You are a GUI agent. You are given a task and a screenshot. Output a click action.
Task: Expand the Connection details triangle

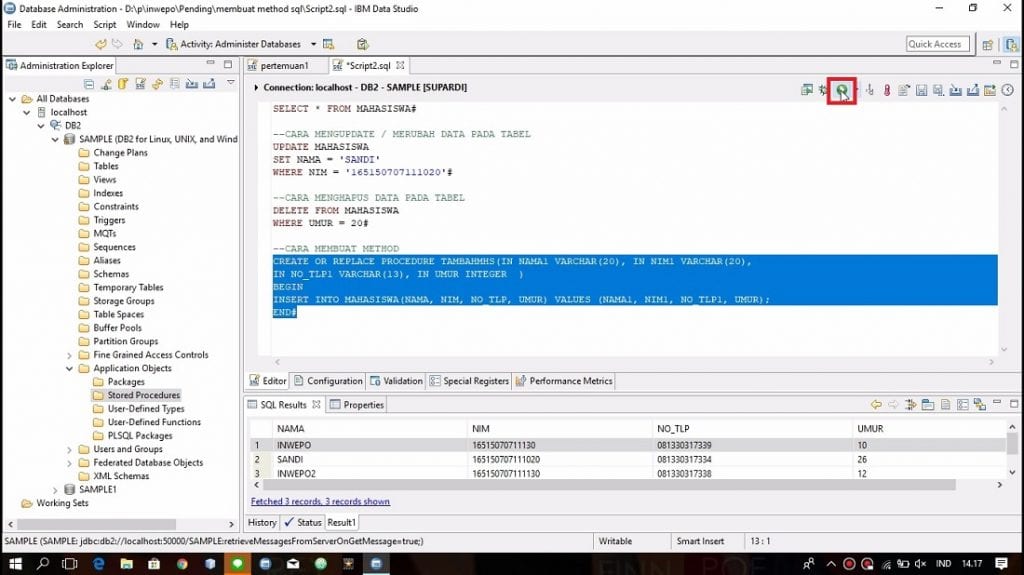(256, 88)
